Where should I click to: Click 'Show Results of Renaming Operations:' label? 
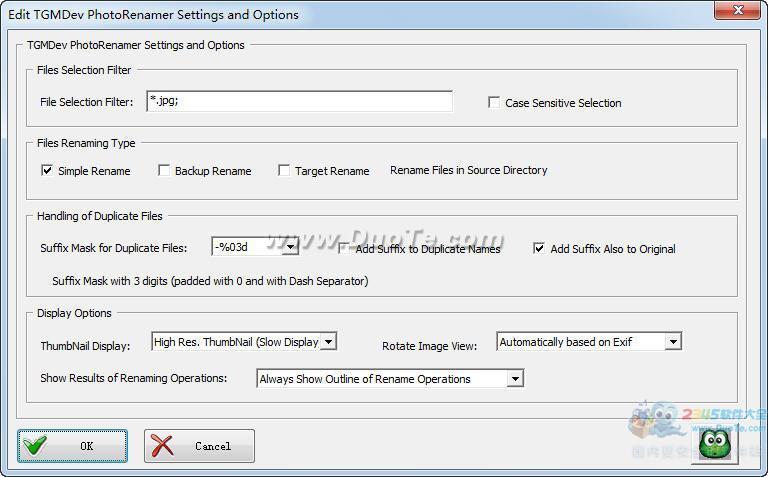point(134,378)
